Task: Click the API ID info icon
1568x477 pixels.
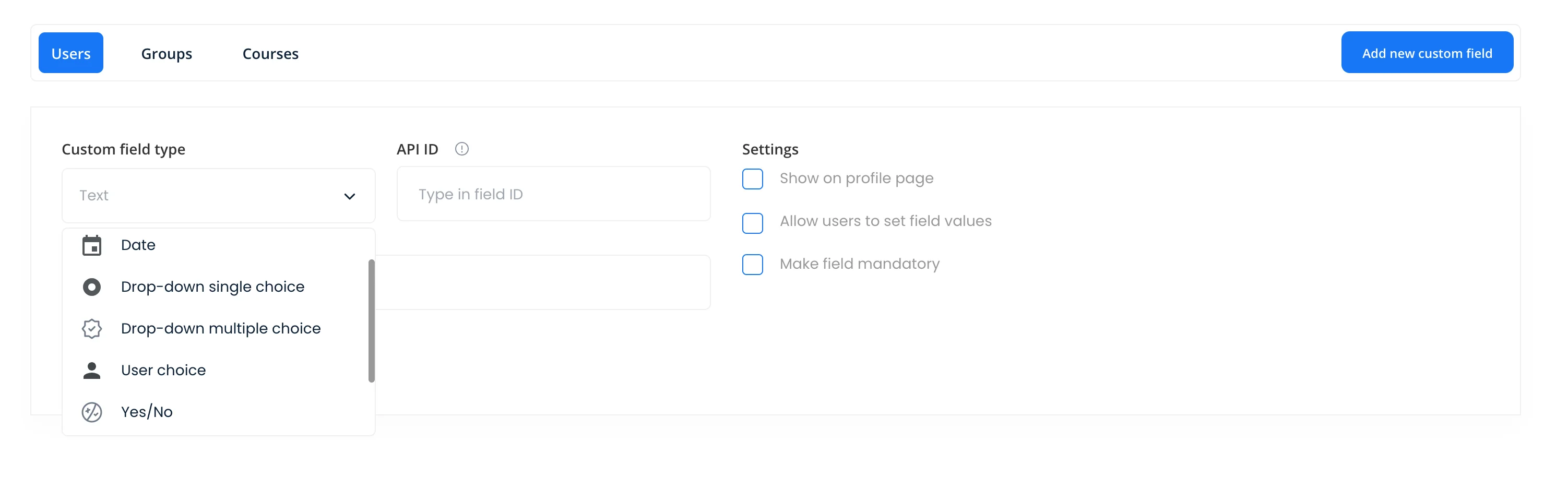Action: pos(461,149)
